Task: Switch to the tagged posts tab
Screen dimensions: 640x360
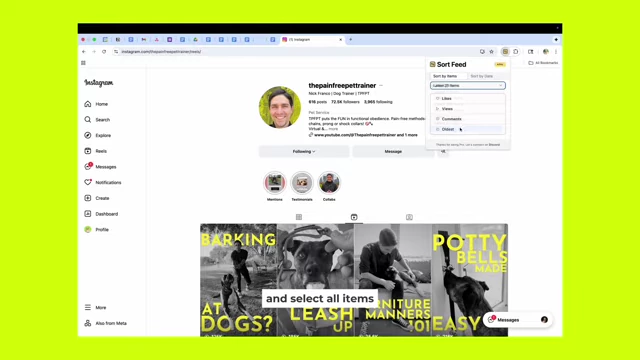Action: tap(409, 217)
